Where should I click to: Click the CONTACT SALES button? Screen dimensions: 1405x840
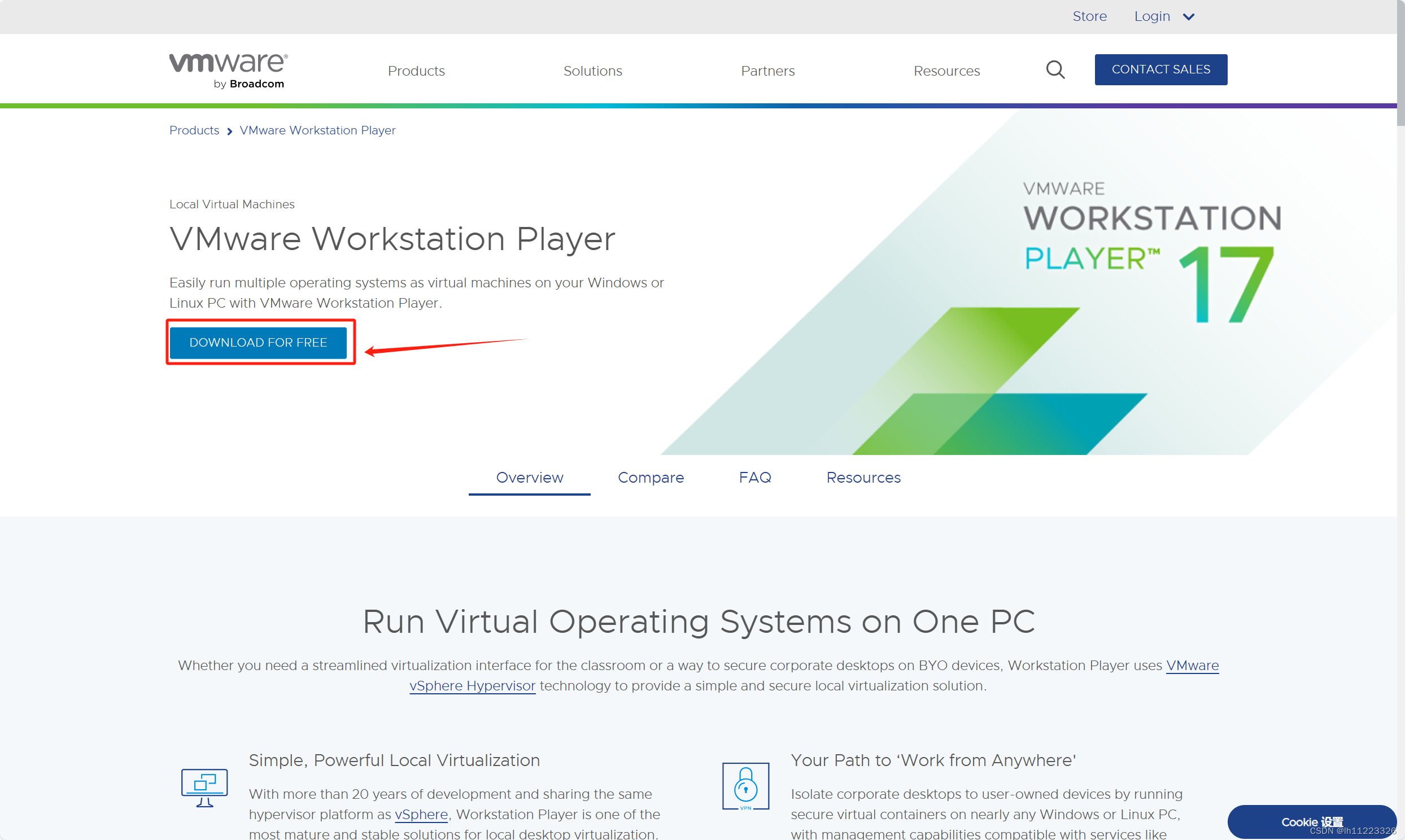pyautogui.click(x=1160, y=69)
